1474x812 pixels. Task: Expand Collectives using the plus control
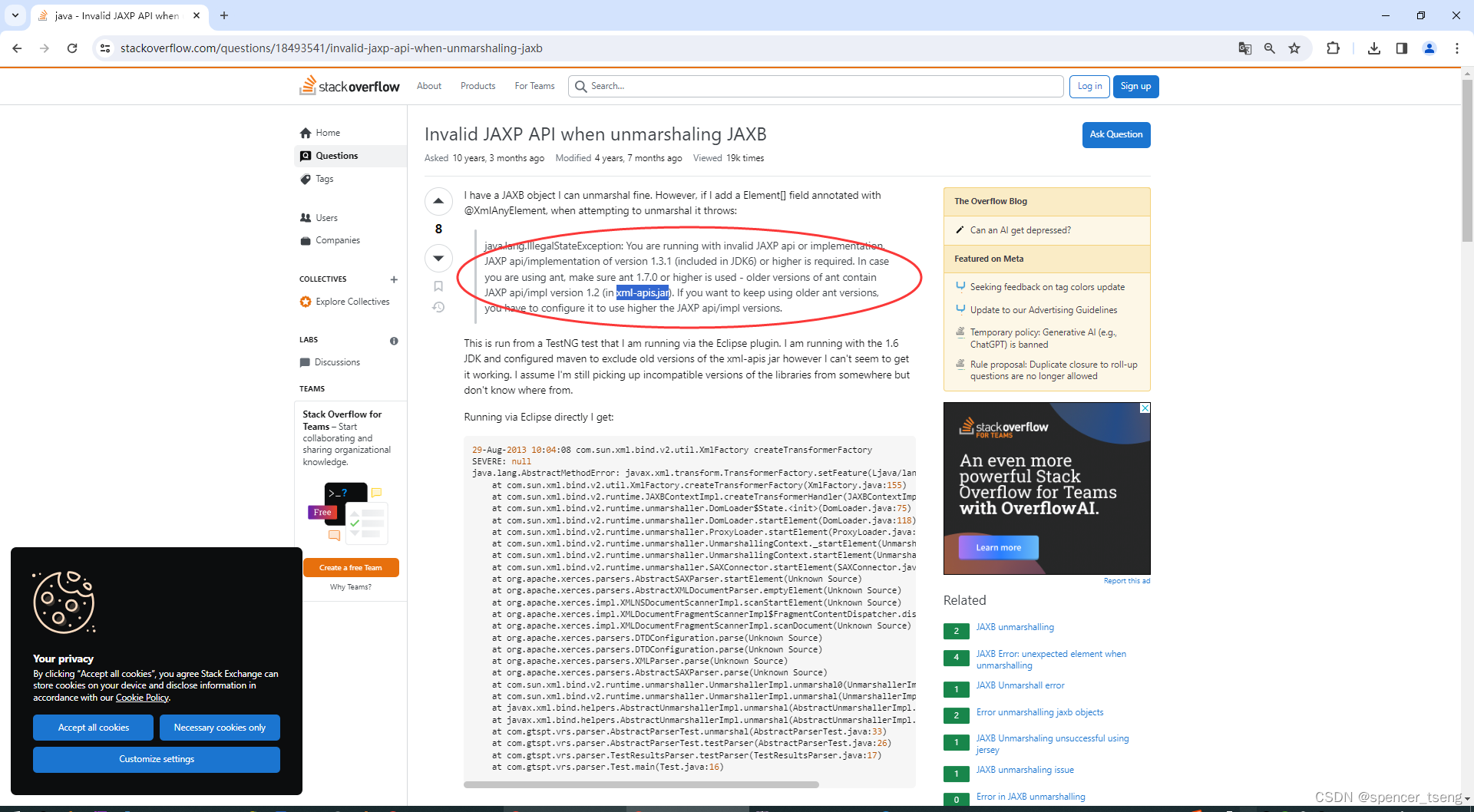[x=394, y=279]
